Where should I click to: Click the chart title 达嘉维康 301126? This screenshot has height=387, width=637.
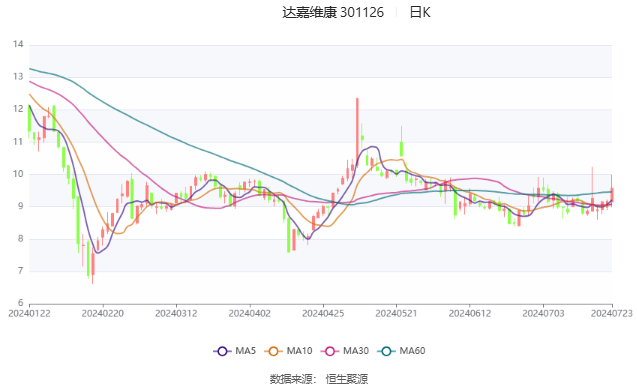pyautogui.click(x=333, y=12)
